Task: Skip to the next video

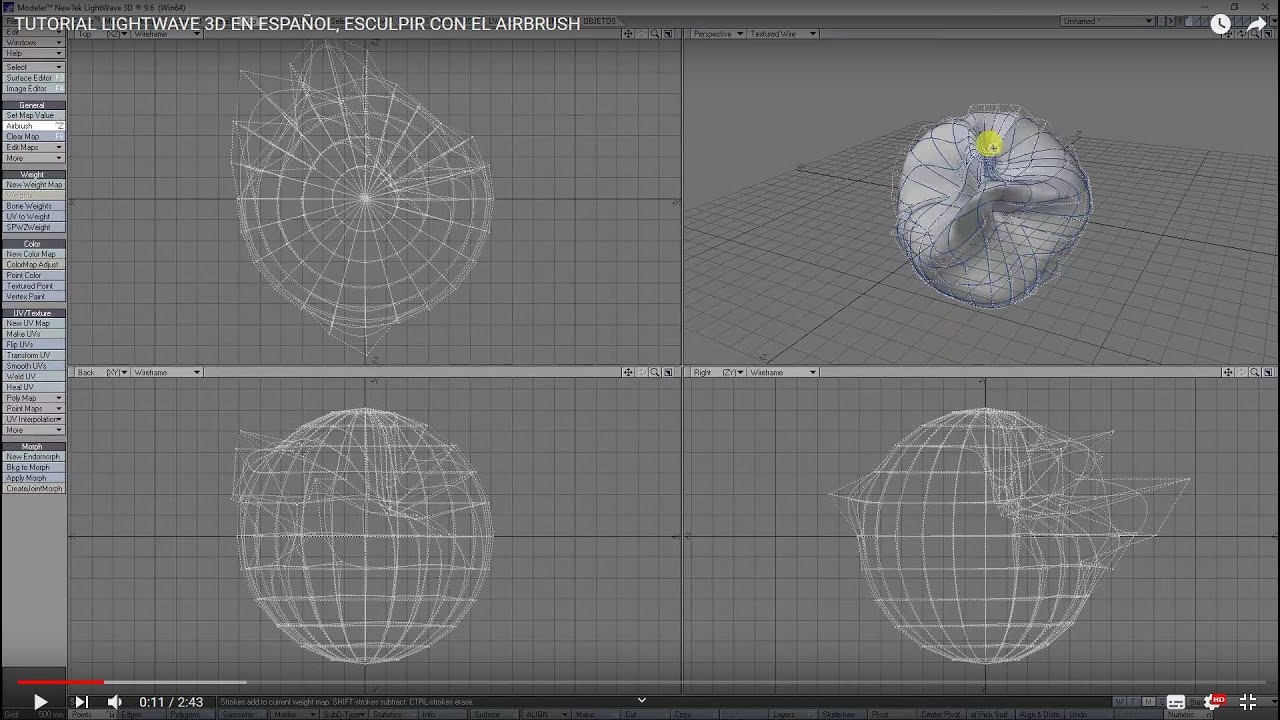Action: (x=81, y=702)
